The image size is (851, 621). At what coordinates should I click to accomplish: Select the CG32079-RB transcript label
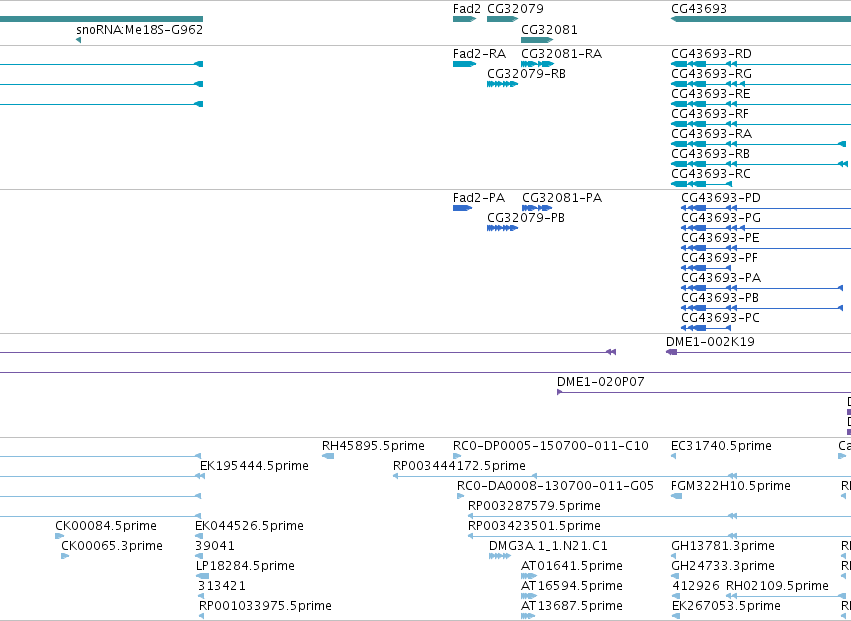(x=526, y=74)
